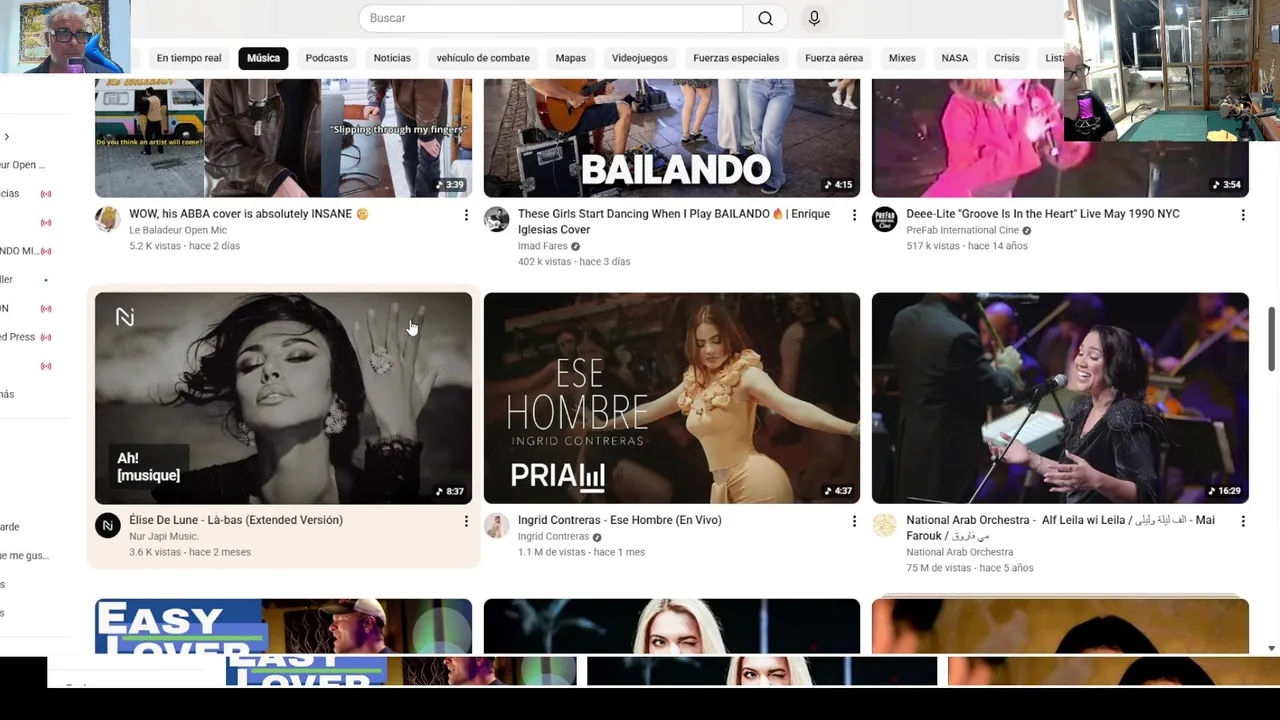Open Imad Fares channel avatar
Screen dimensions: 1280x720
[496, 219]
